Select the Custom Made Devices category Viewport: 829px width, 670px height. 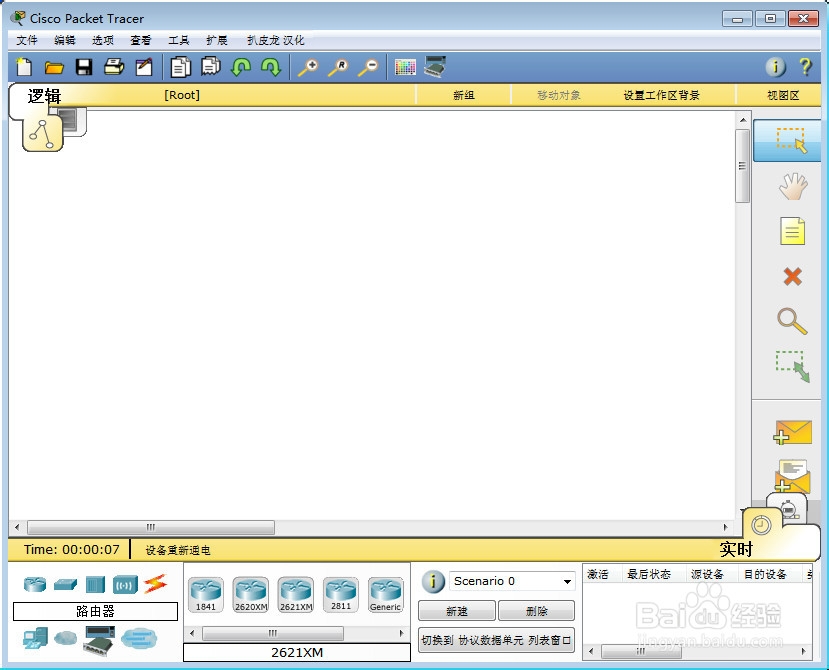coord(99,640)
